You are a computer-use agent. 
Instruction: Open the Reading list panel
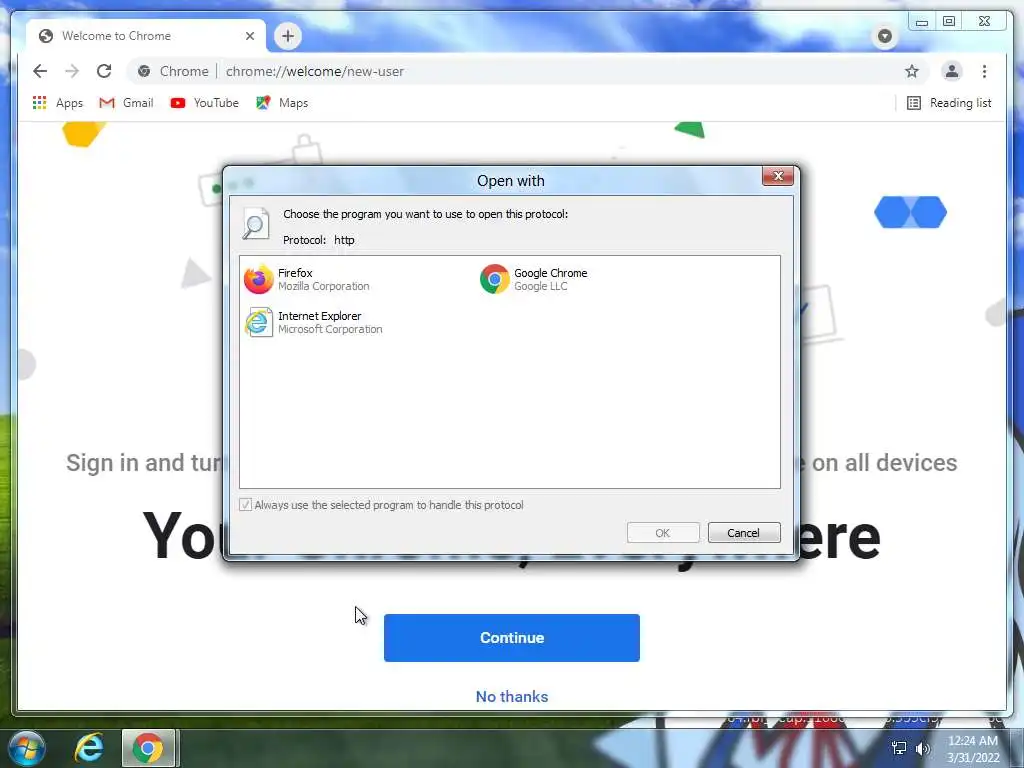point(949,103)
